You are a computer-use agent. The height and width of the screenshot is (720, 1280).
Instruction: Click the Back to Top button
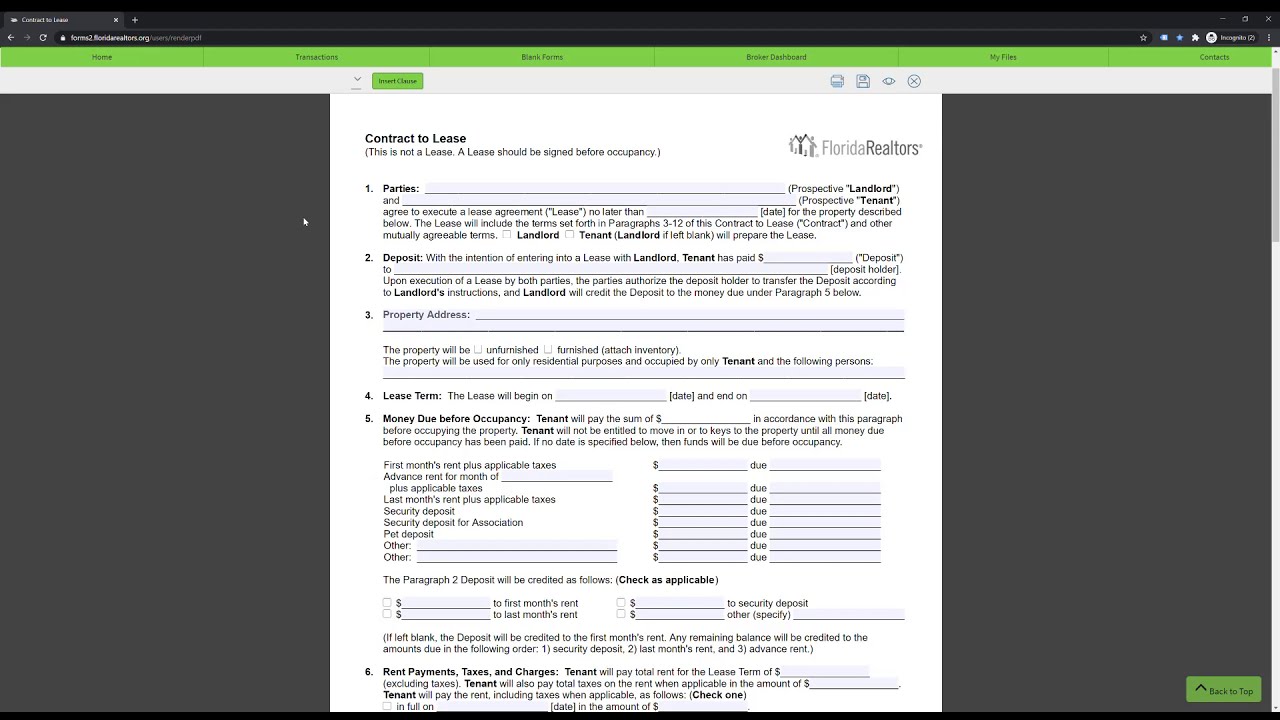coord(1223,690)
